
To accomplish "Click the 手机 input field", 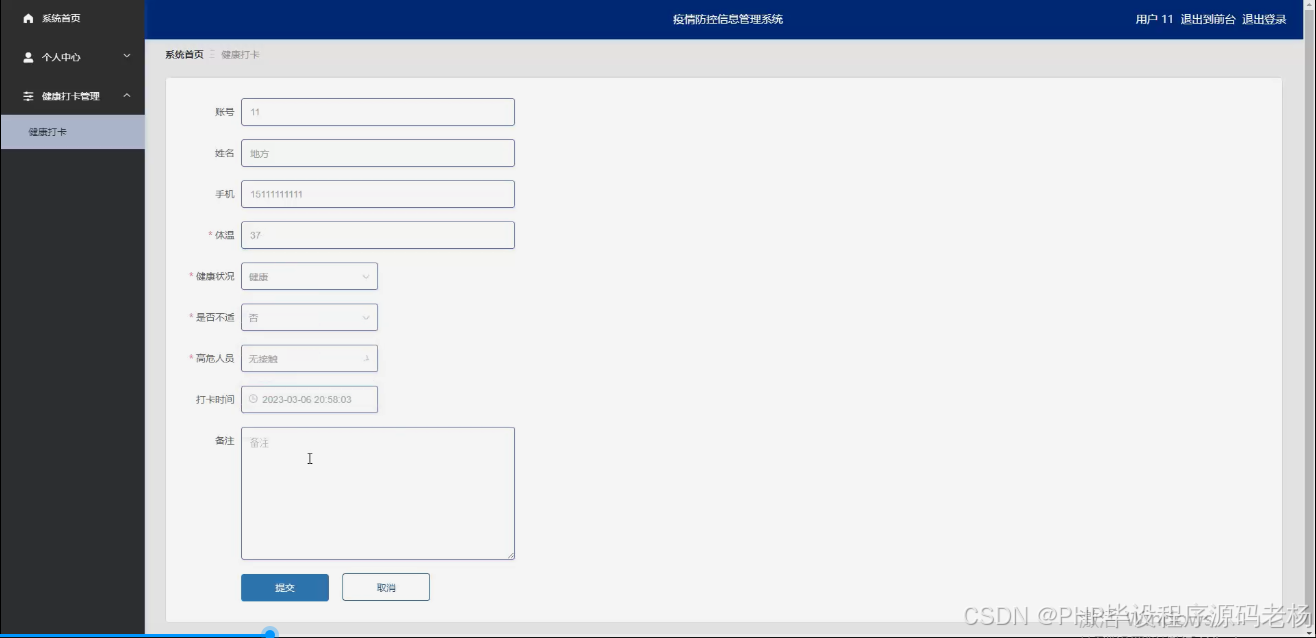I will click(378, 194).
